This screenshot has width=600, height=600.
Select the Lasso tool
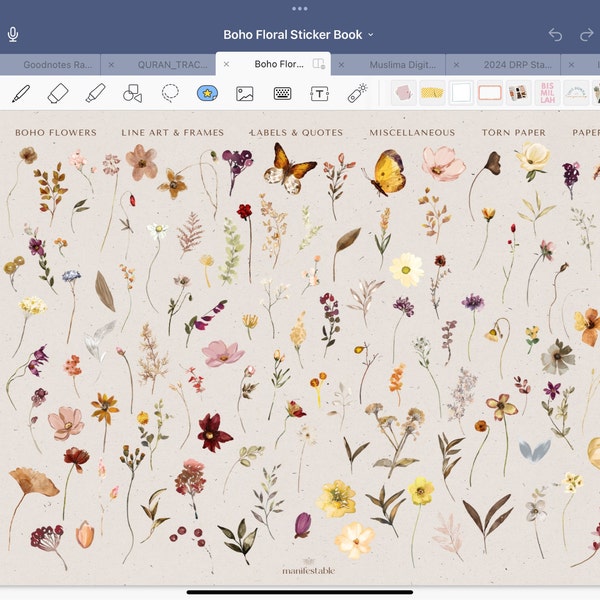[170, 93]
